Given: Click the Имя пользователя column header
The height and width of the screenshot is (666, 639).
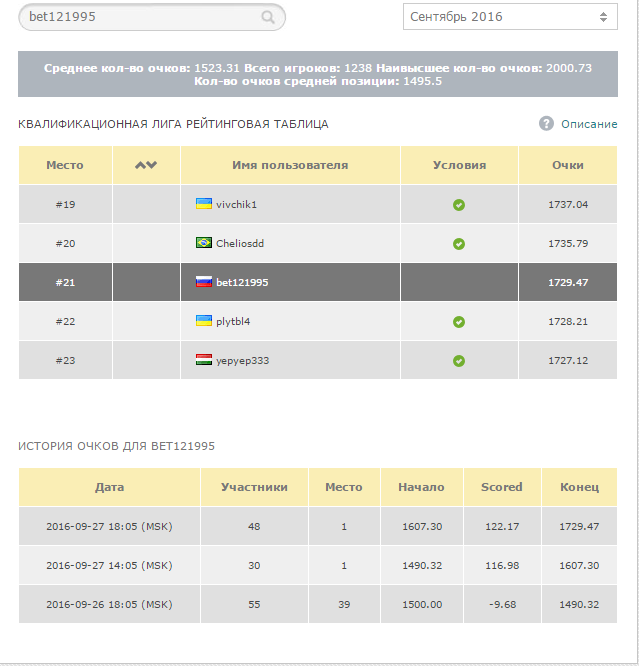Looking at the screenshot, I should [290, 165].
